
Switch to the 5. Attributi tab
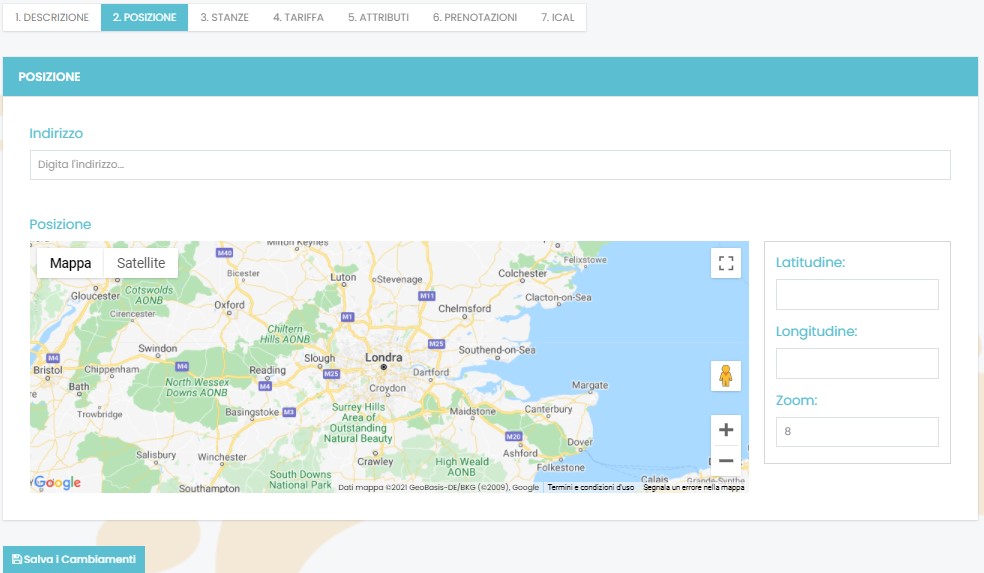pyautogui.click(x=378, y=18)
